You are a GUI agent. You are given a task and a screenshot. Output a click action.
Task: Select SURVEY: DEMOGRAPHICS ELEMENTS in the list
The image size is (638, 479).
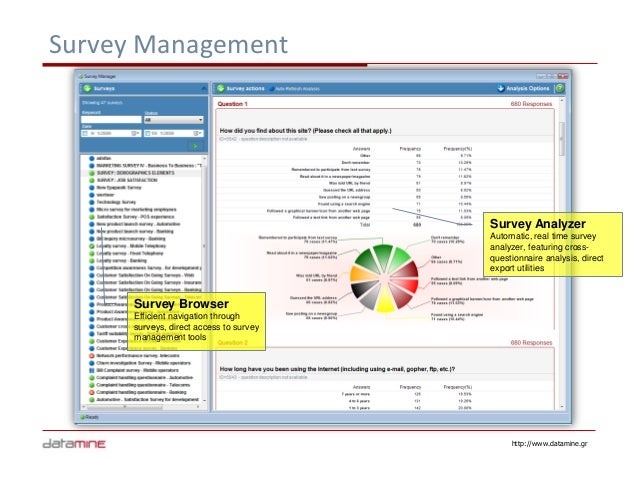135,173
